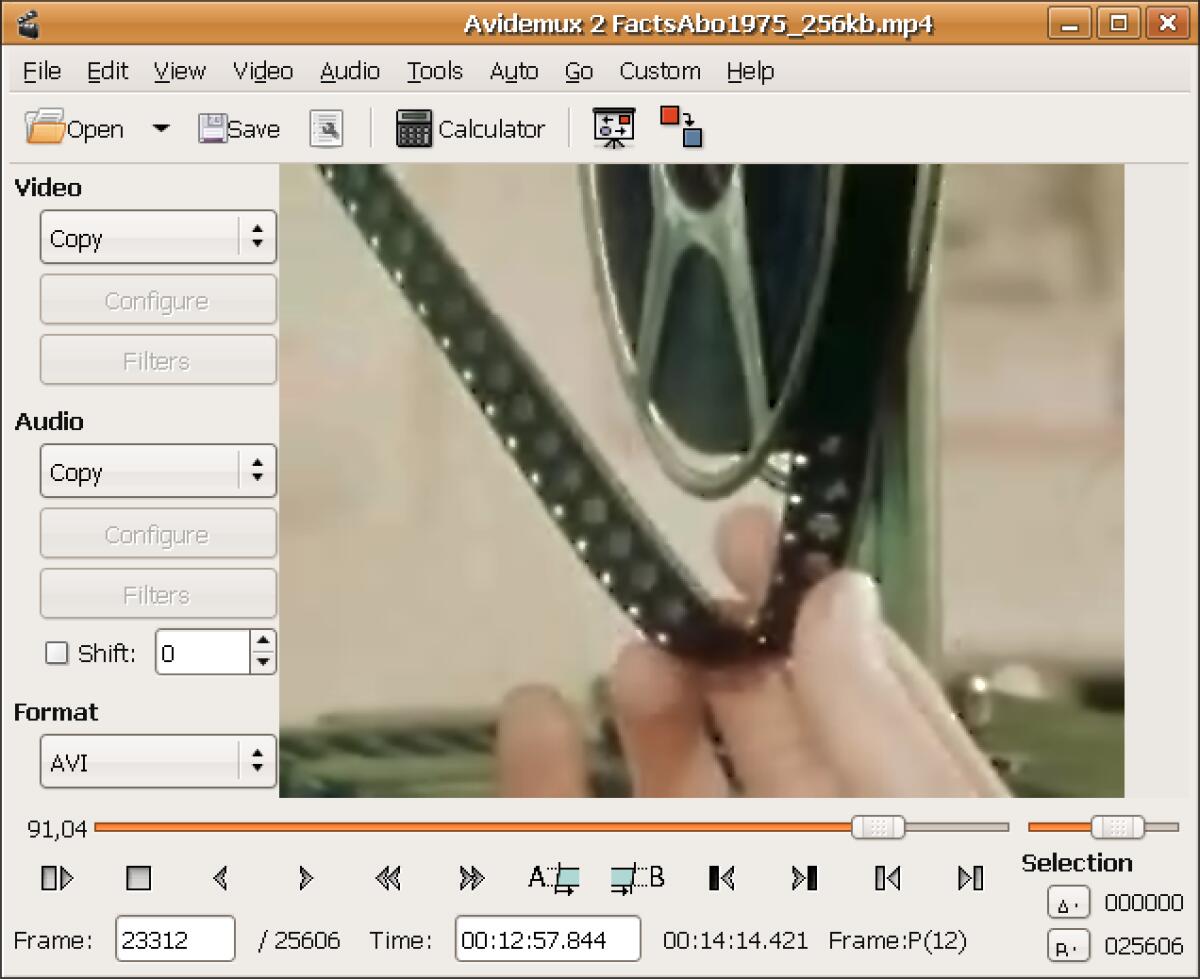
Task: Open the Go menu
Action: [579, 71]
